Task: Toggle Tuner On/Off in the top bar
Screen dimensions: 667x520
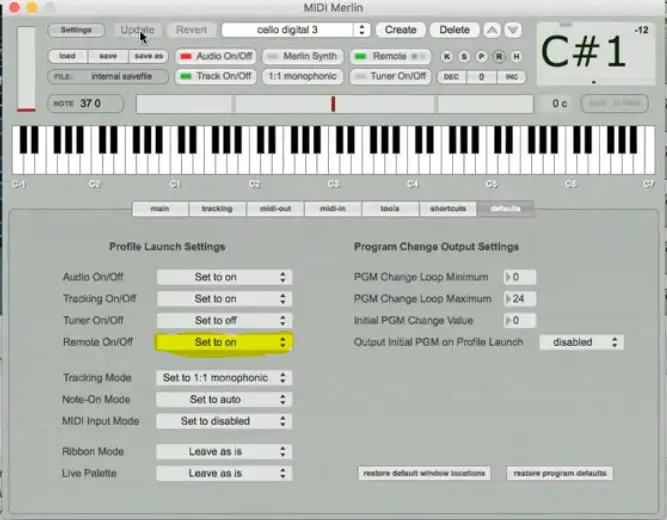Action: click(x=390, y=76)
